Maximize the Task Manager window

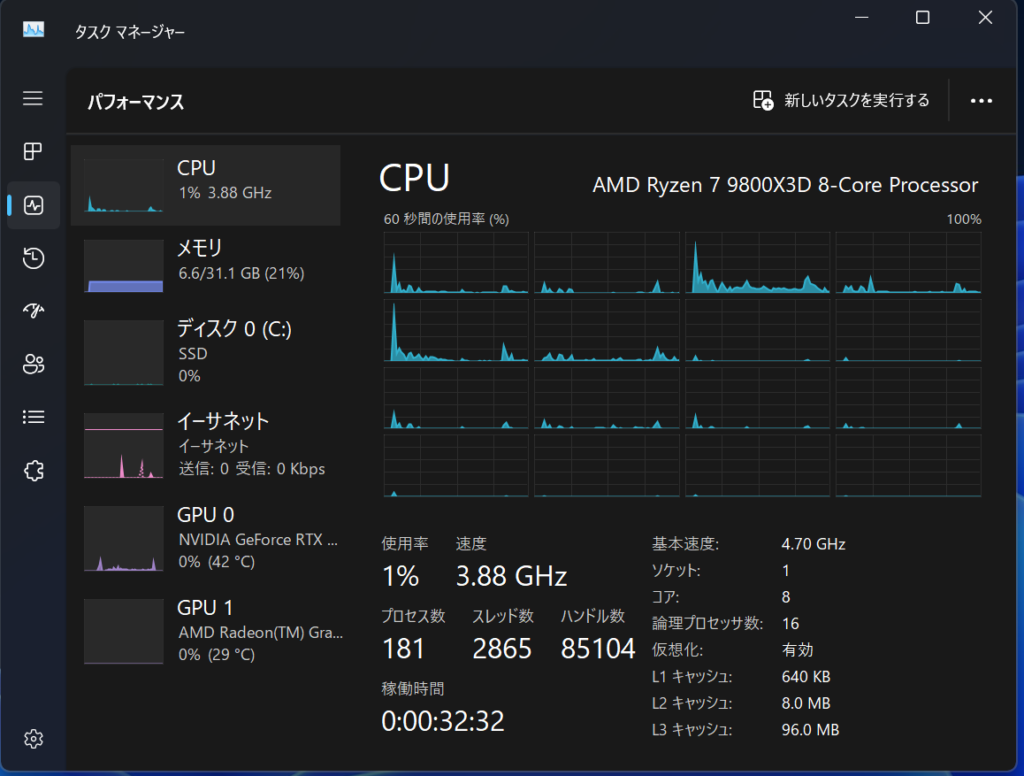click(922, 18)
